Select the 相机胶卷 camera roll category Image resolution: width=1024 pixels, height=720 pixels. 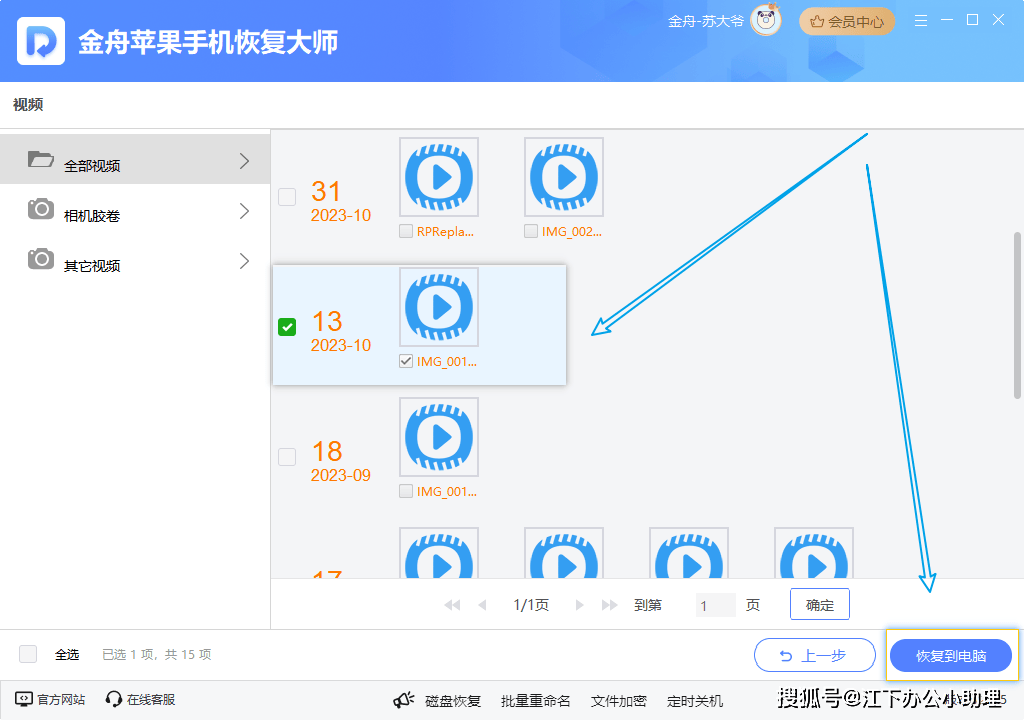(135, 210)
